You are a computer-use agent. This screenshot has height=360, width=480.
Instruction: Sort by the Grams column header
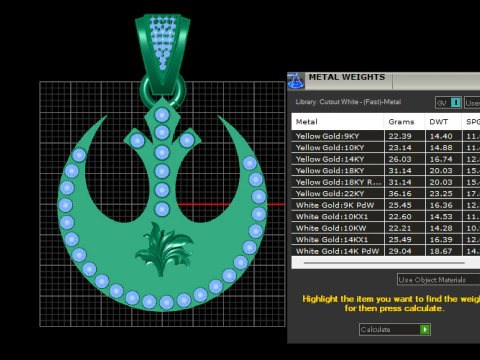pyautogui.click(x=404, y=122)
